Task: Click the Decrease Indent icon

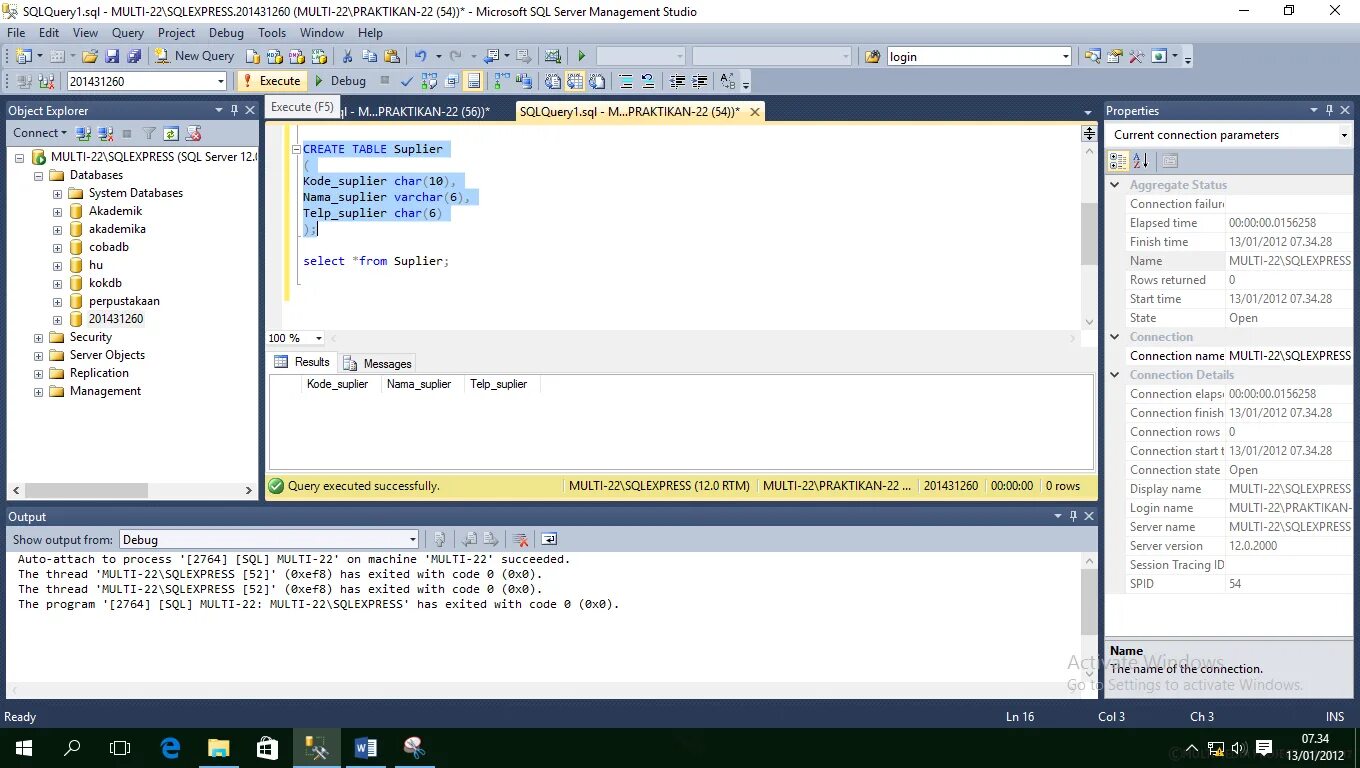Action: click(677, 81)
